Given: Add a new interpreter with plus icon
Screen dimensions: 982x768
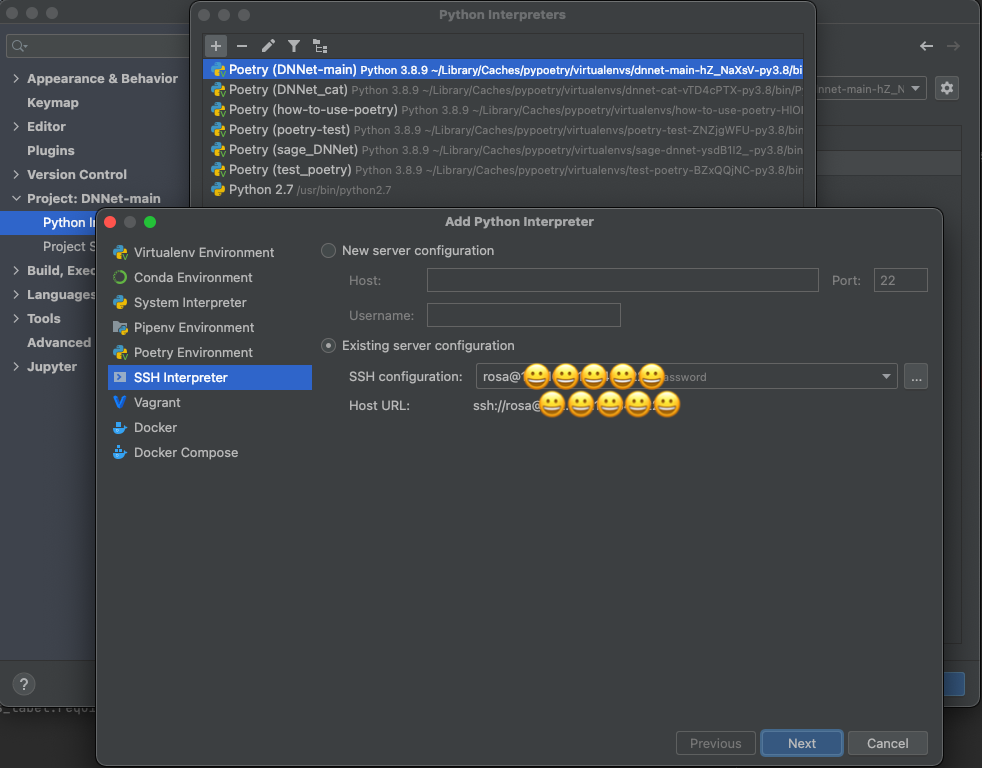Looking at the screenshot, I should point(215,46).
